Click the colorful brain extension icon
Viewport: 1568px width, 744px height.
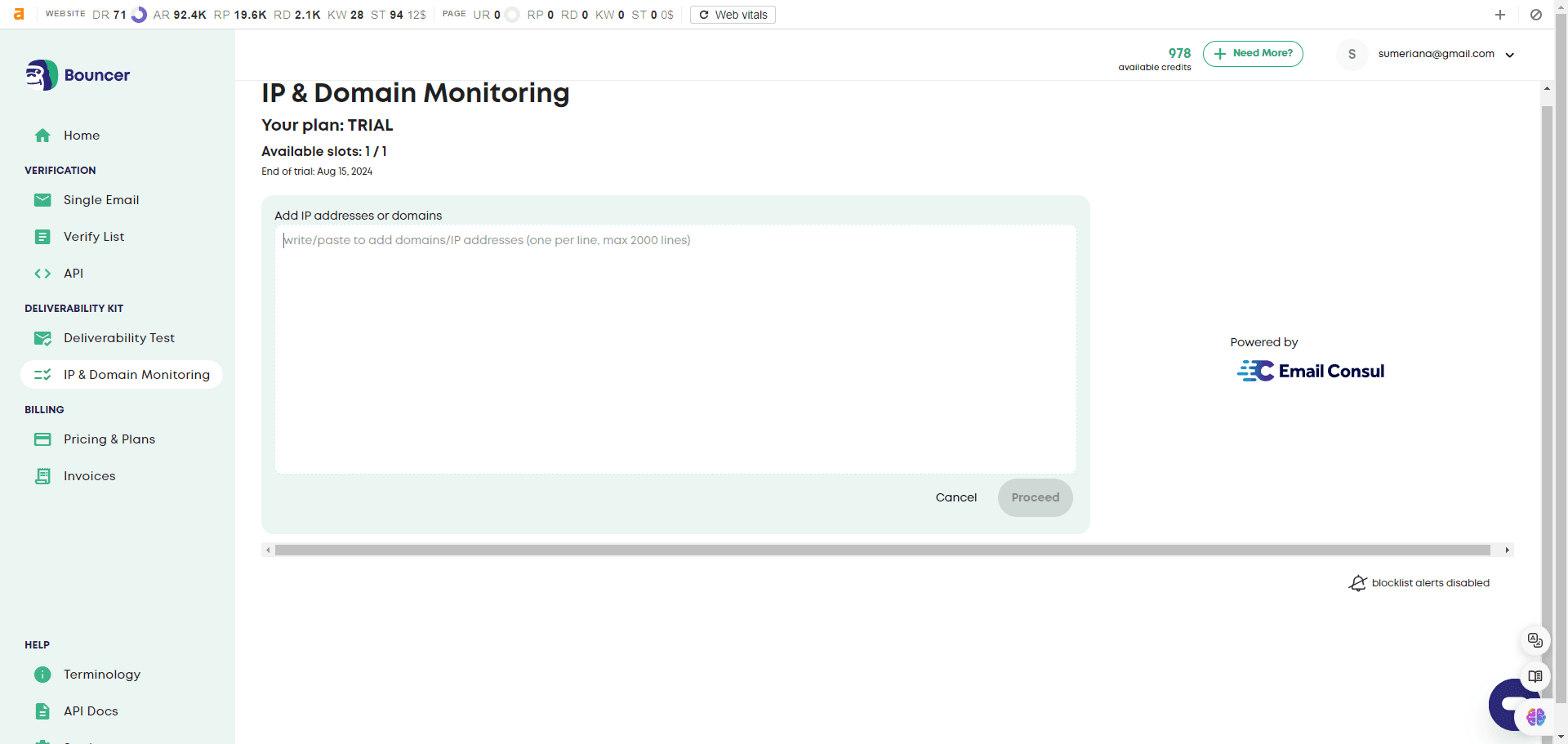1536,717
